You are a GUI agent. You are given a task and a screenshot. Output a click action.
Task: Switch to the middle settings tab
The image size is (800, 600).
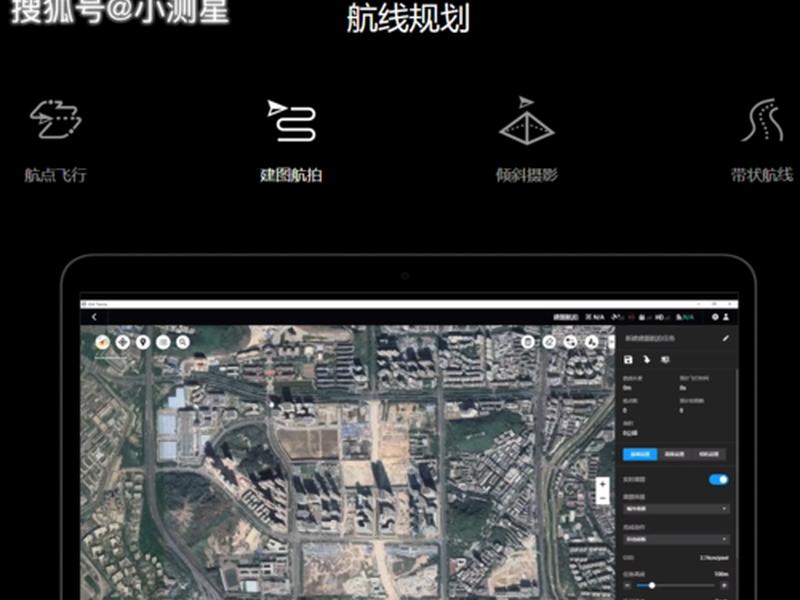pyautogui.click(x=674, y=454)
